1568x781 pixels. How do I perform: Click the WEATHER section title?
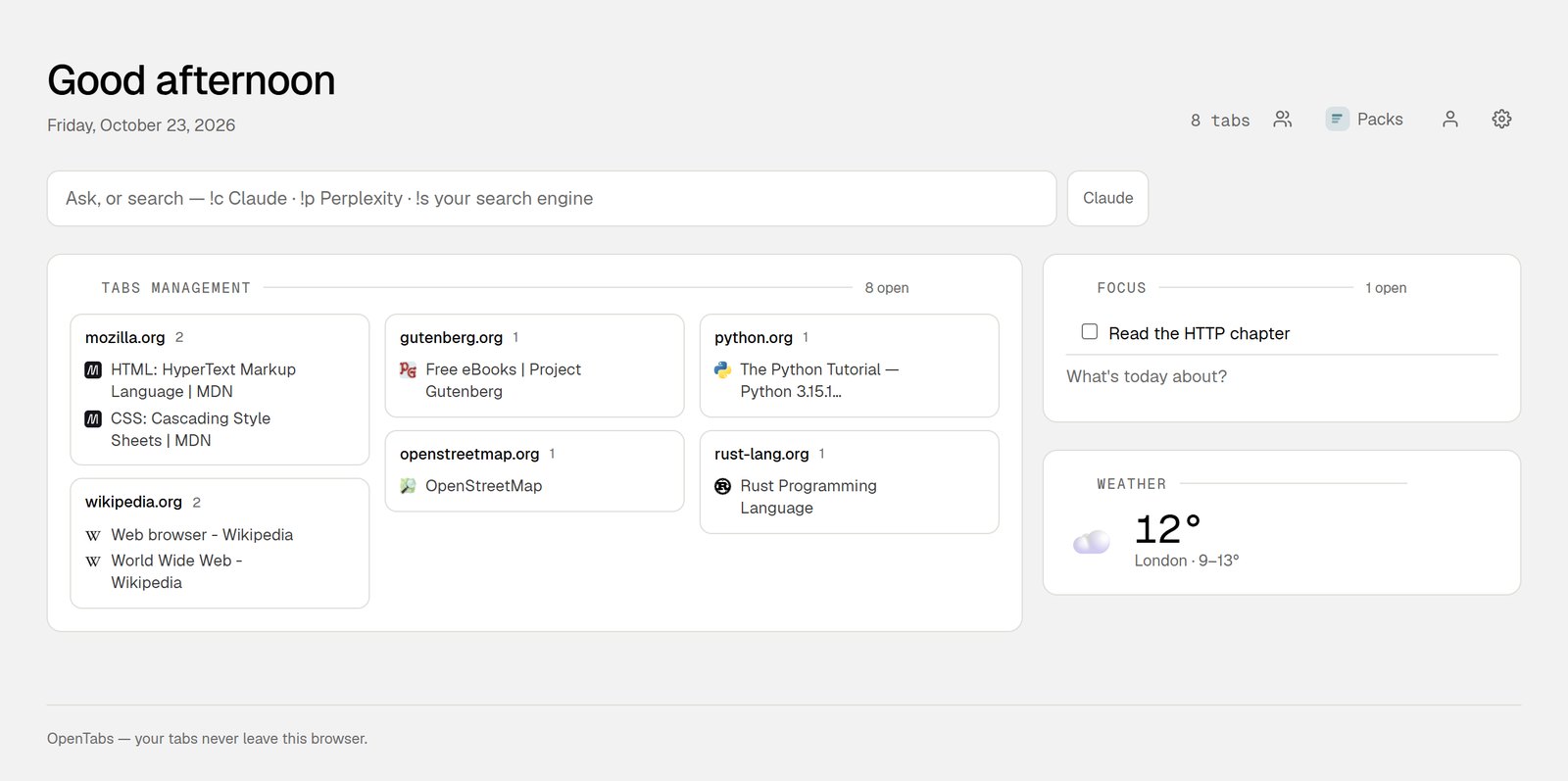tap(1131, 484)
